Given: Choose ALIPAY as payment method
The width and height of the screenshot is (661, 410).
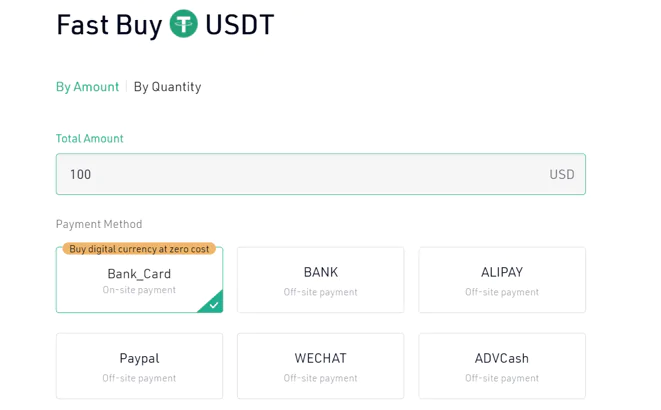Looking at the screenshot, I should coord(502,280).
